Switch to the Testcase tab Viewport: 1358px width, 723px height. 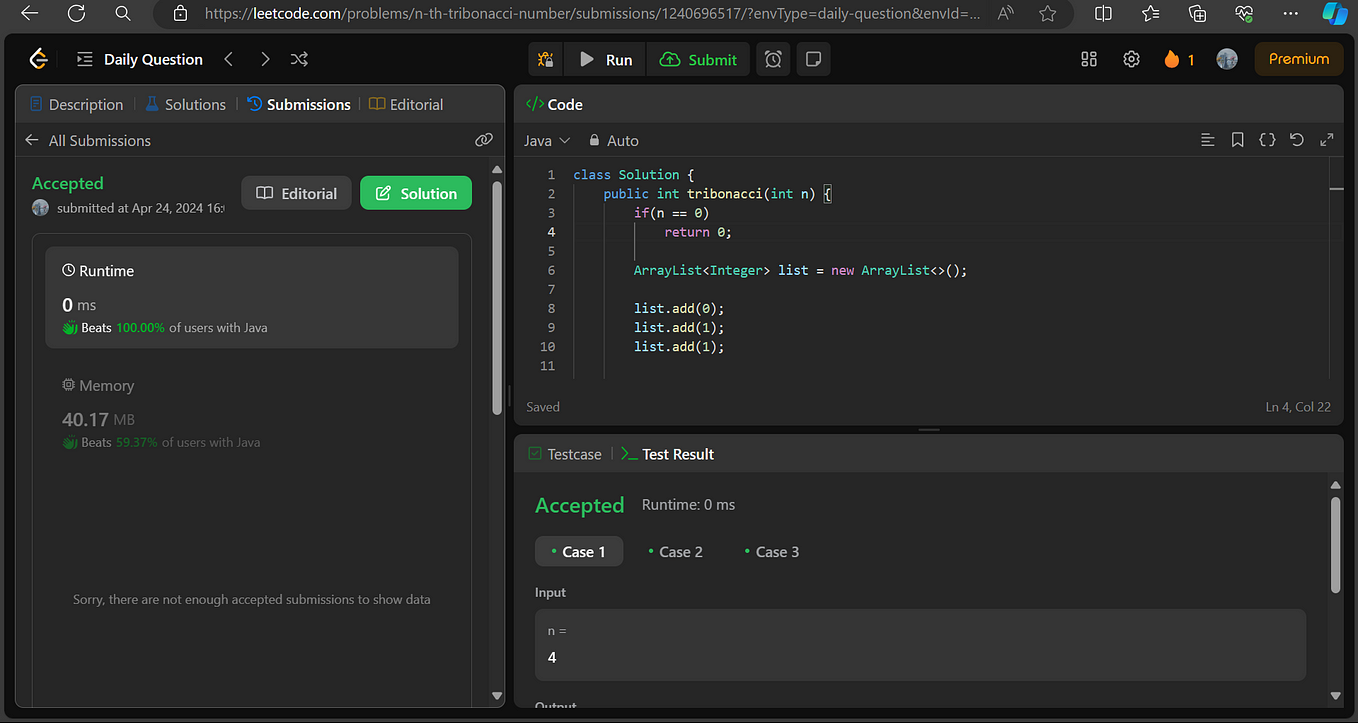pyautogui.click(x=564, y=454)
